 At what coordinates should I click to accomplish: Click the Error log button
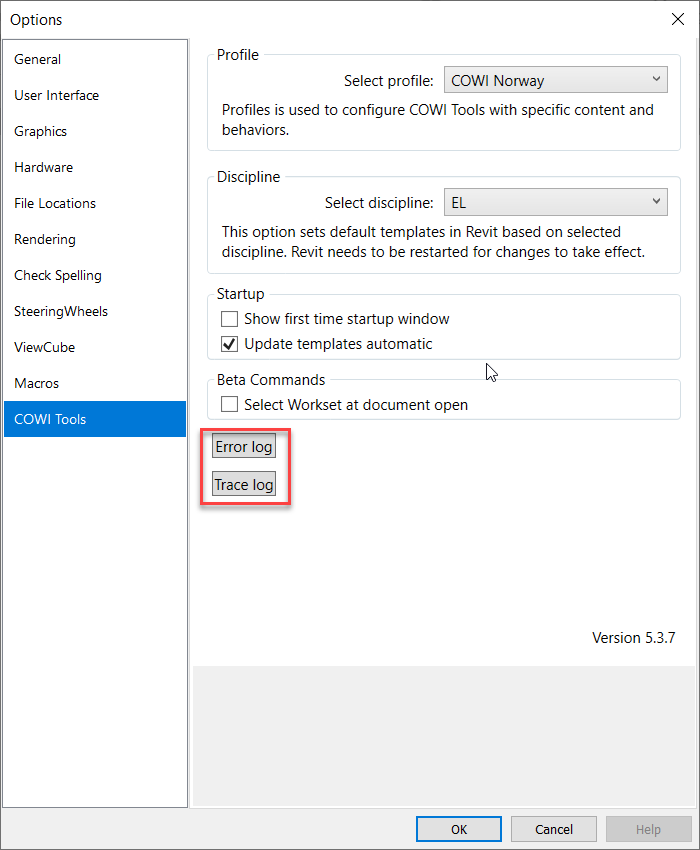244,447
